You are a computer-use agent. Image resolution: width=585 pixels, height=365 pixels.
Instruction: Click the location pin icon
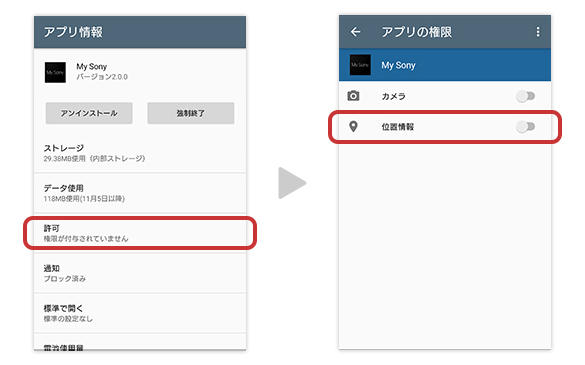(353, 127)
